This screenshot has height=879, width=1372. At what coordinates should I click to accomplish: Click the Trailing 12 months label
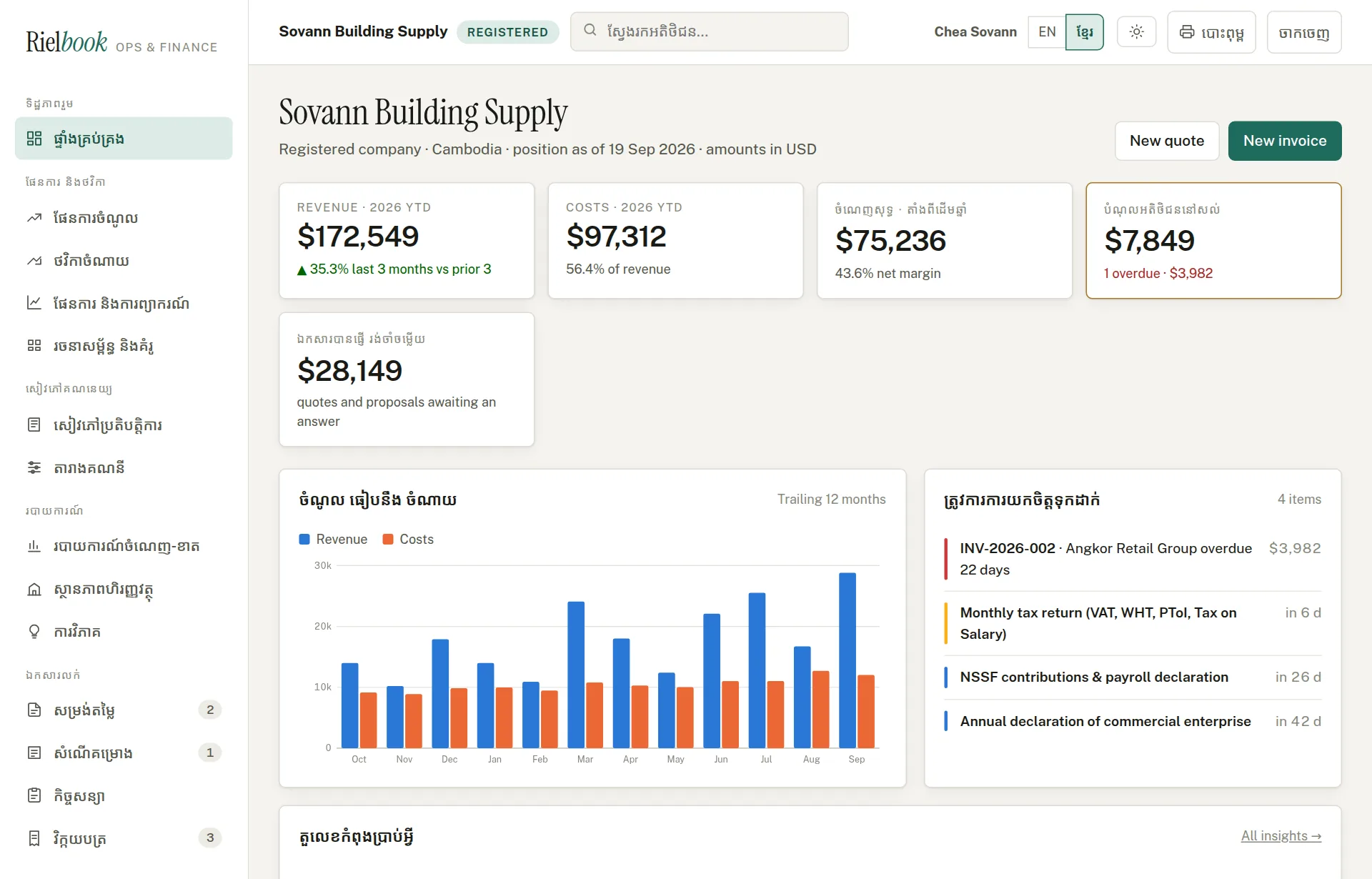pyautogui.click(x=831, y=500)
